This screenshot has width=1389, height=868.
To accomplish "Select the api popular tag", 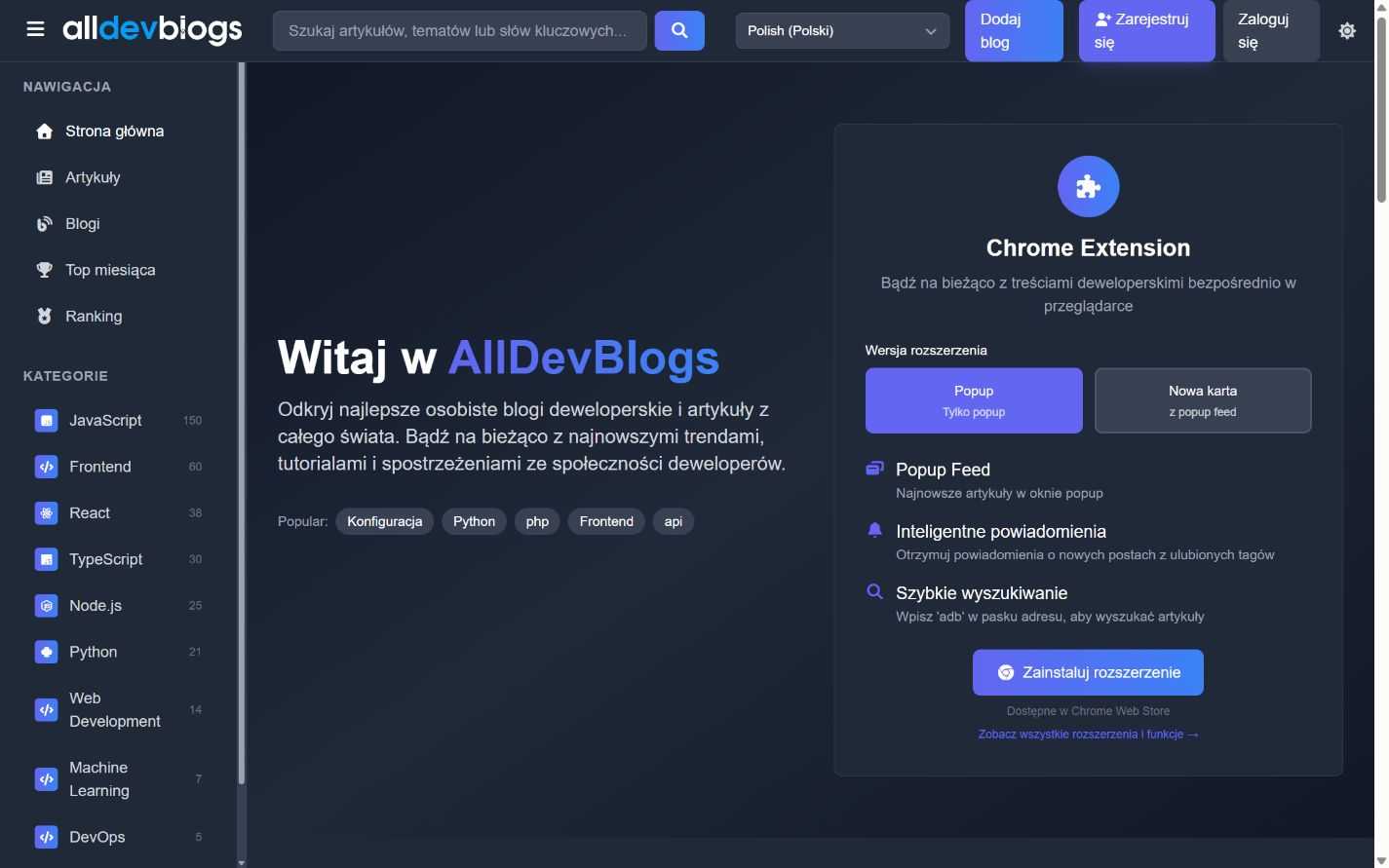I will (674, 521).
